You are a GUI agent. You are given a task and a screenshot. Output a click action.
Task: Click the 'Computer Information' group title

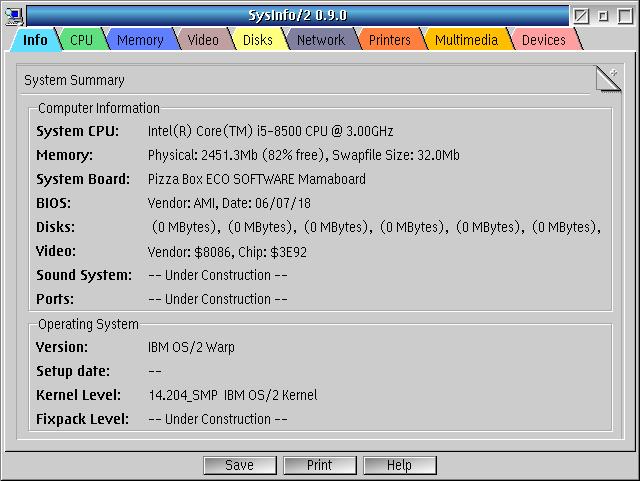coord(99,108)
